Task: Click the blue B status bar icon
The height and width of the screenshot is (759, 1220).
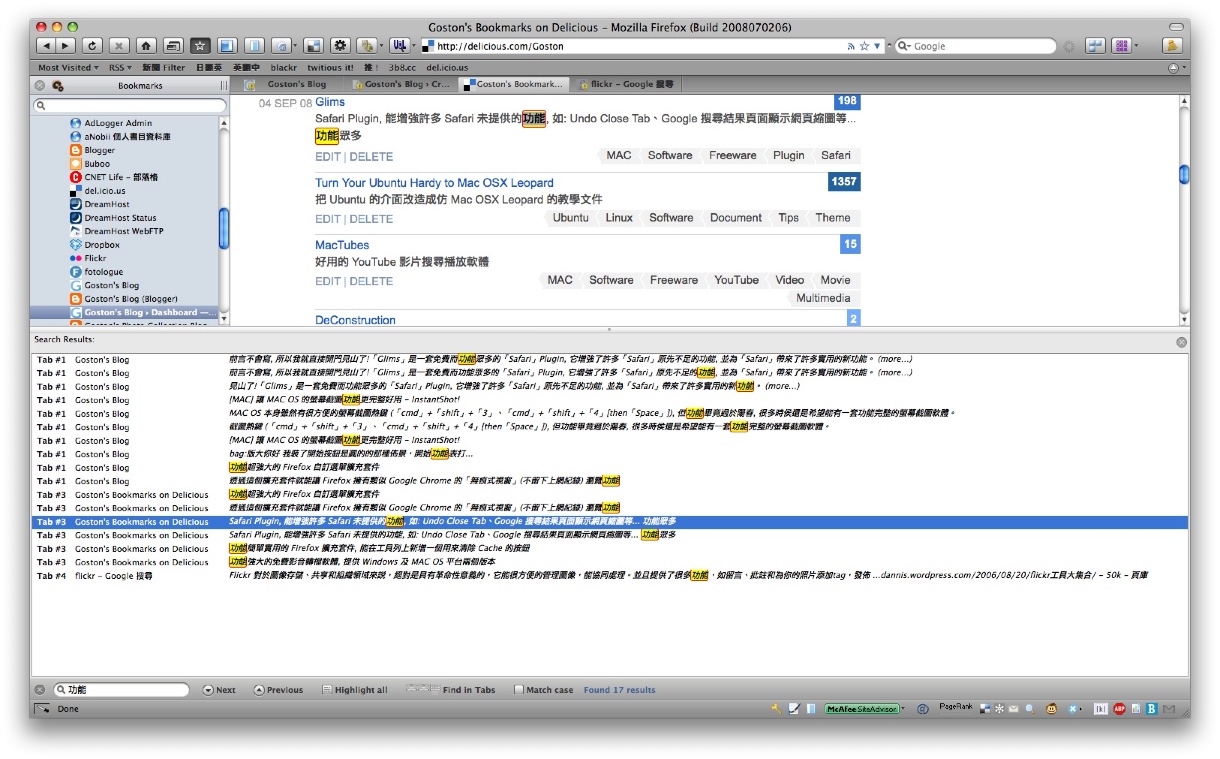Action: tap(1151, 709)
